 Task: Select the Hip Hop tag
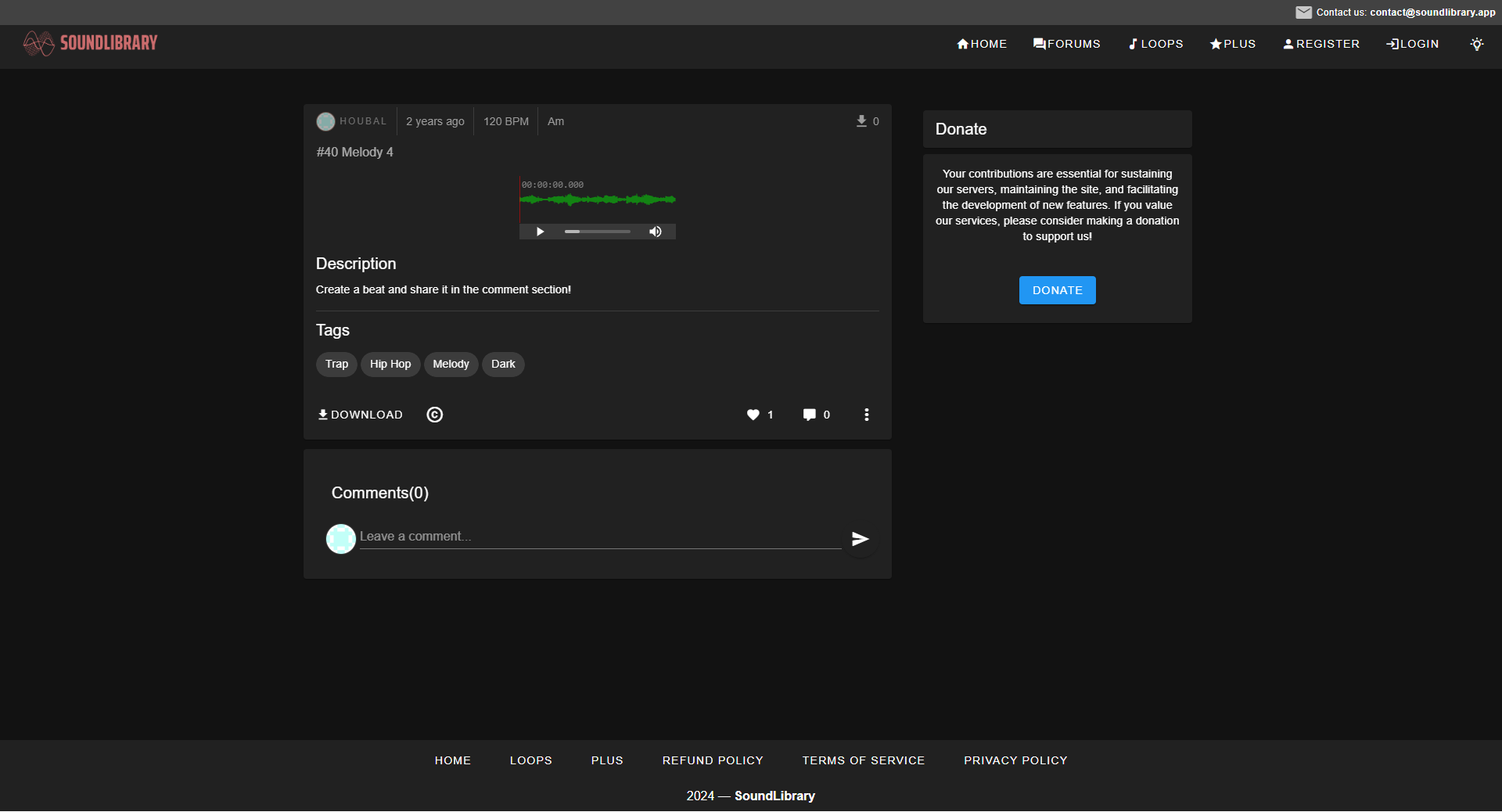[390, 365]
